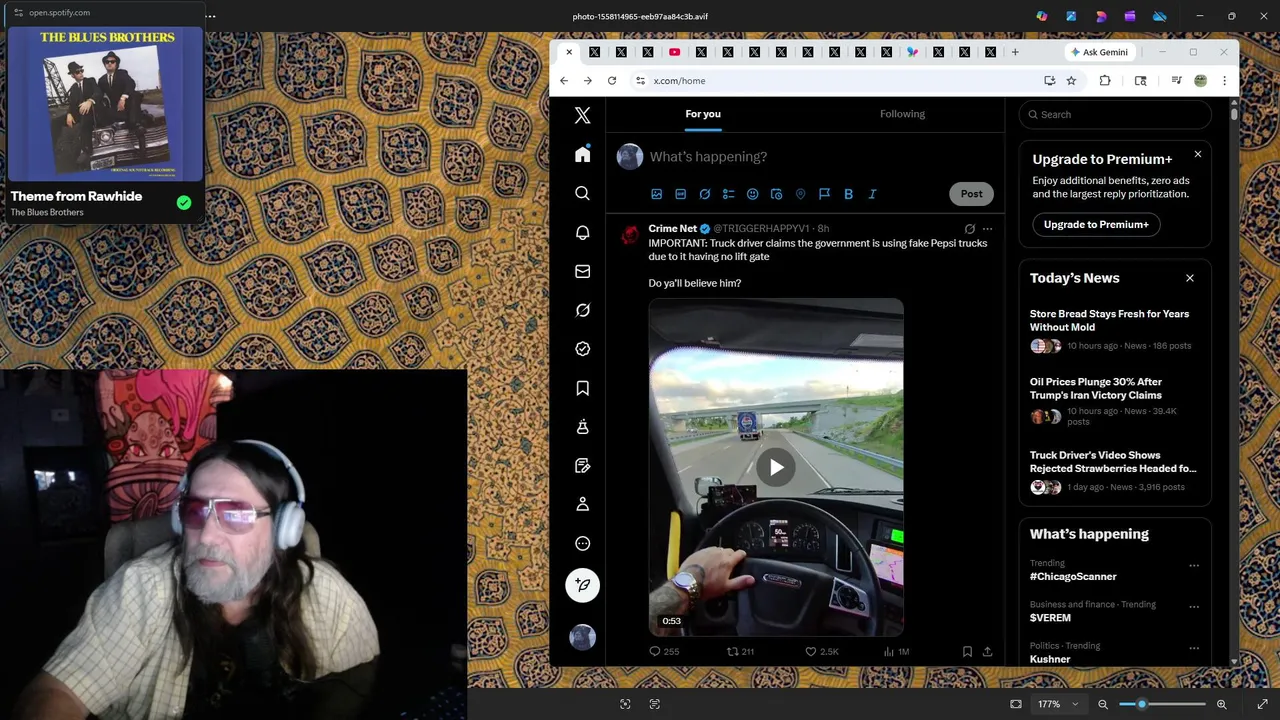Viewport: 1280px width, 720px height.
Task: Go to Home in X sidebar
Action: click(582, 154)
